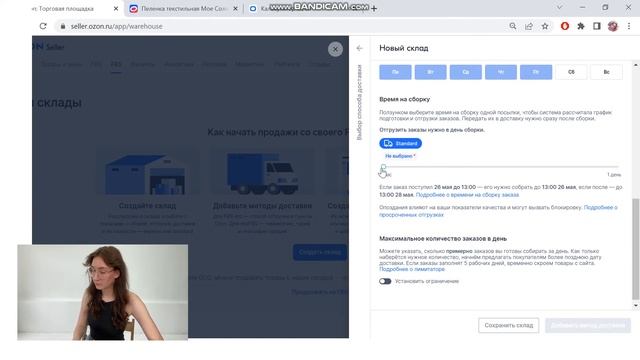Reload the seller.ozon.ru page
The height and width of the screenshot is (360, 640).
coord(43,26)
